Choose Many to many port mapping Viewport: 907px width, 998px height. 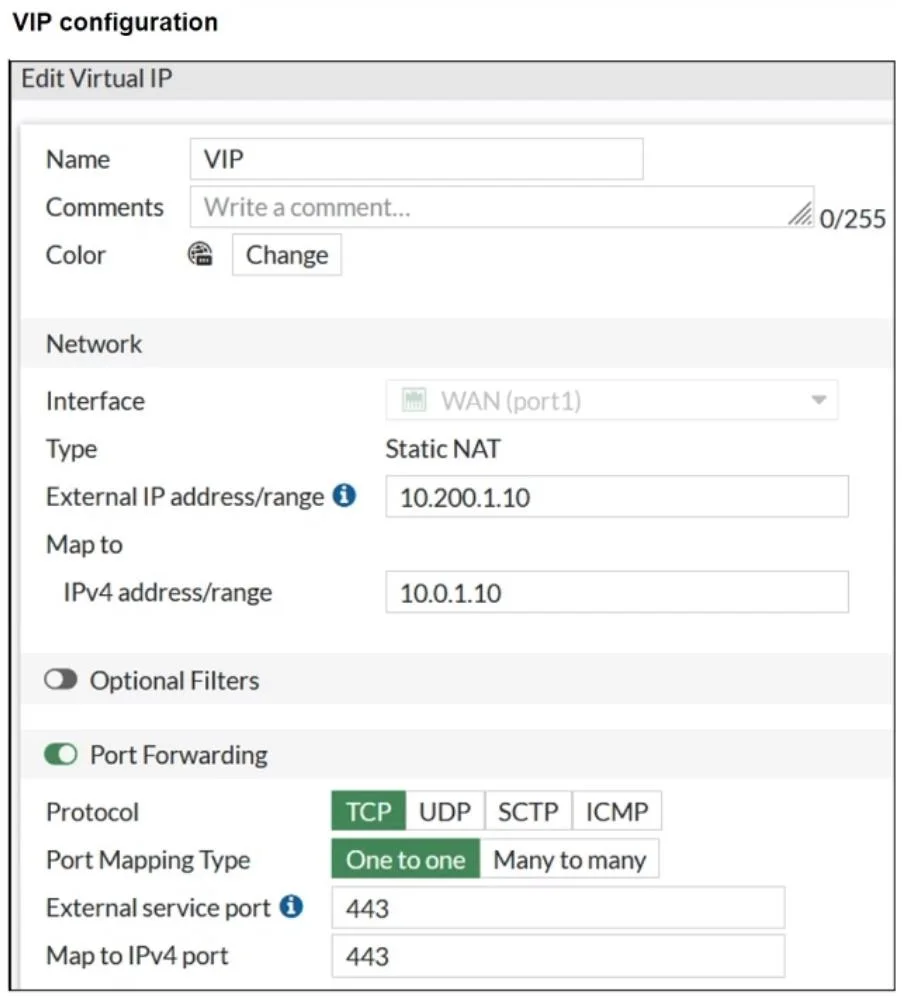coord(570,859)
